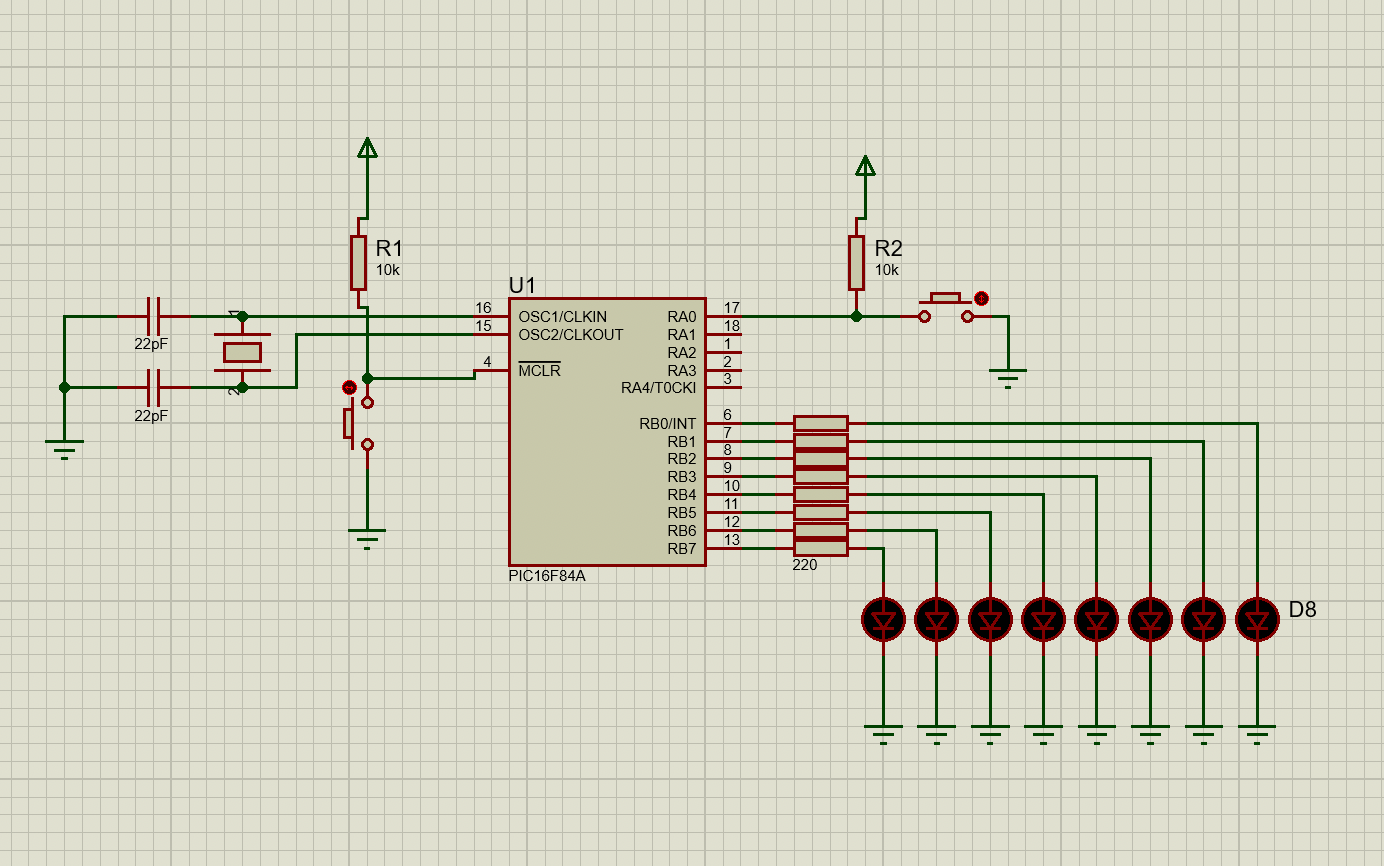Toggle the red latch dot of RA0 button

(x=981, y=298)
